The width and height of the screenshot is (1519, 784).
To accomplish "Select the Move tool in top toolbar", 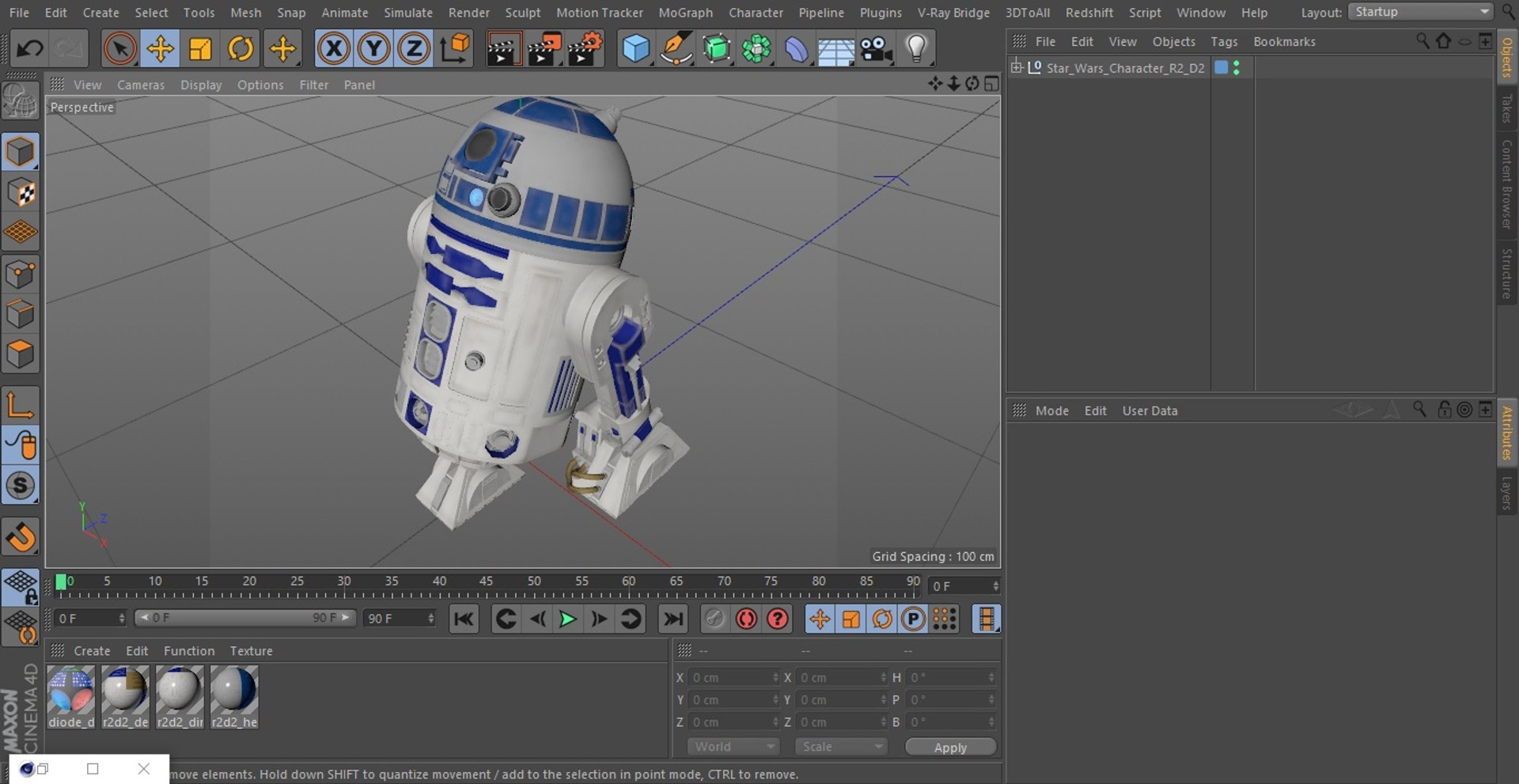I will coord(160,49).
